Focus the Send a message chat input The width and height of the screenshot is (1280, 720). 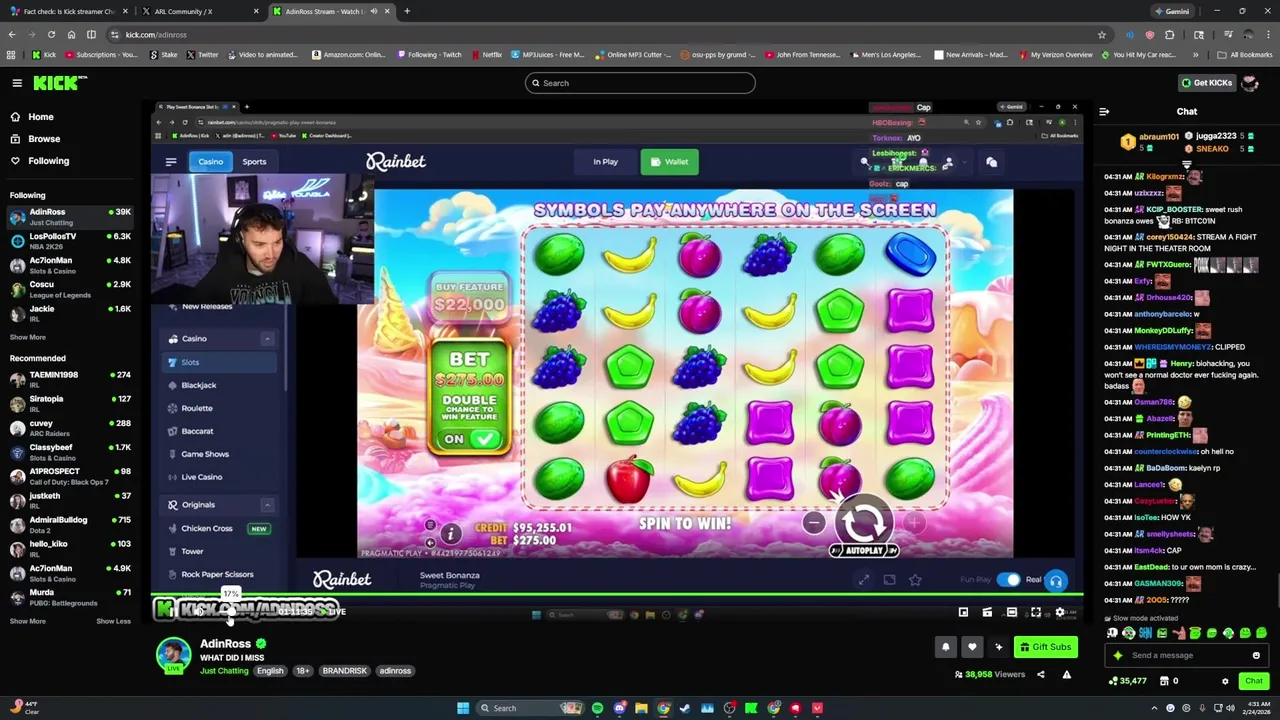click(1187, 655)
